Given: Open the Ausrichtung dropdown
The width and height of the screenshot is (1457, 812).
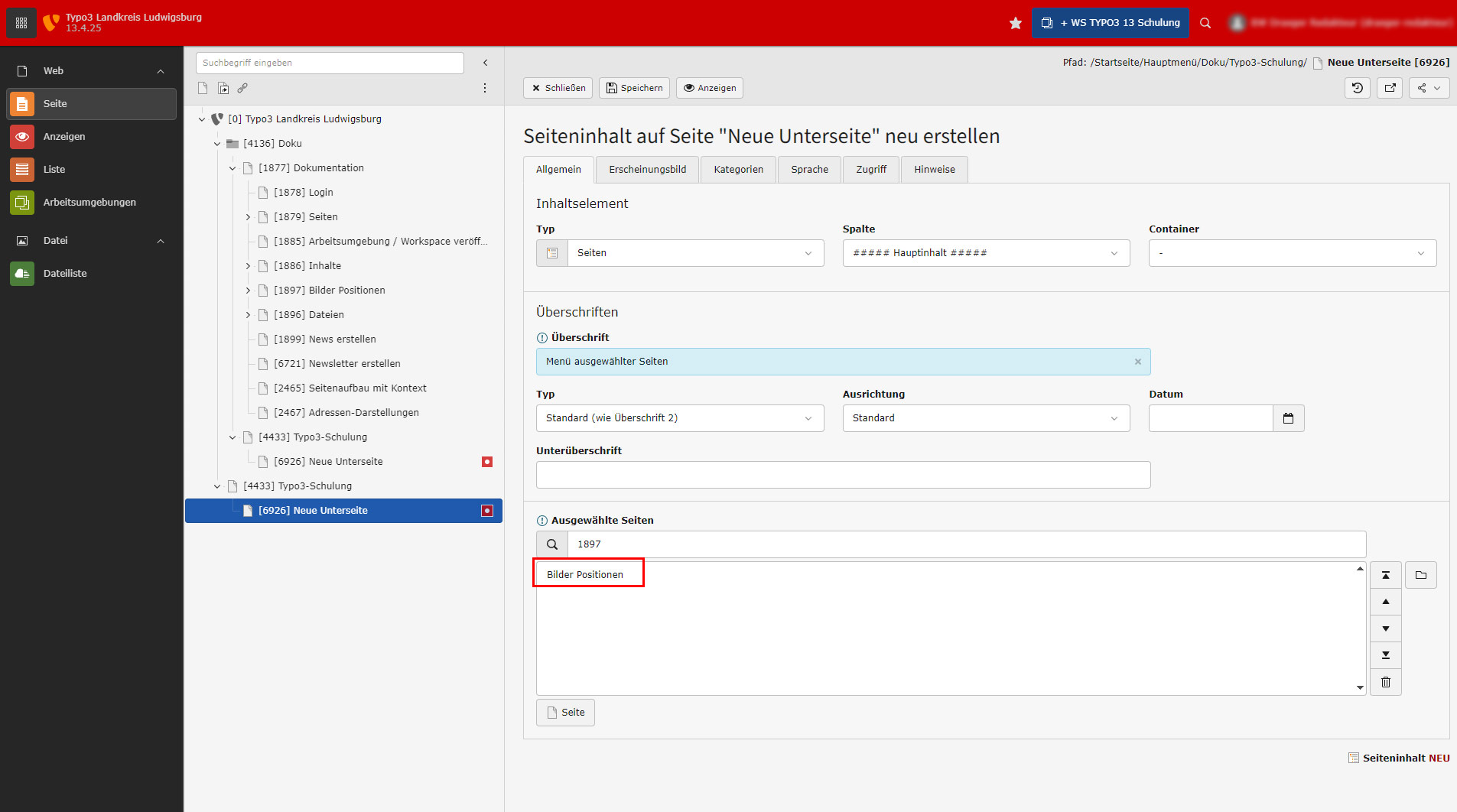Looking at the screenshot, I should tap(985, 418).
